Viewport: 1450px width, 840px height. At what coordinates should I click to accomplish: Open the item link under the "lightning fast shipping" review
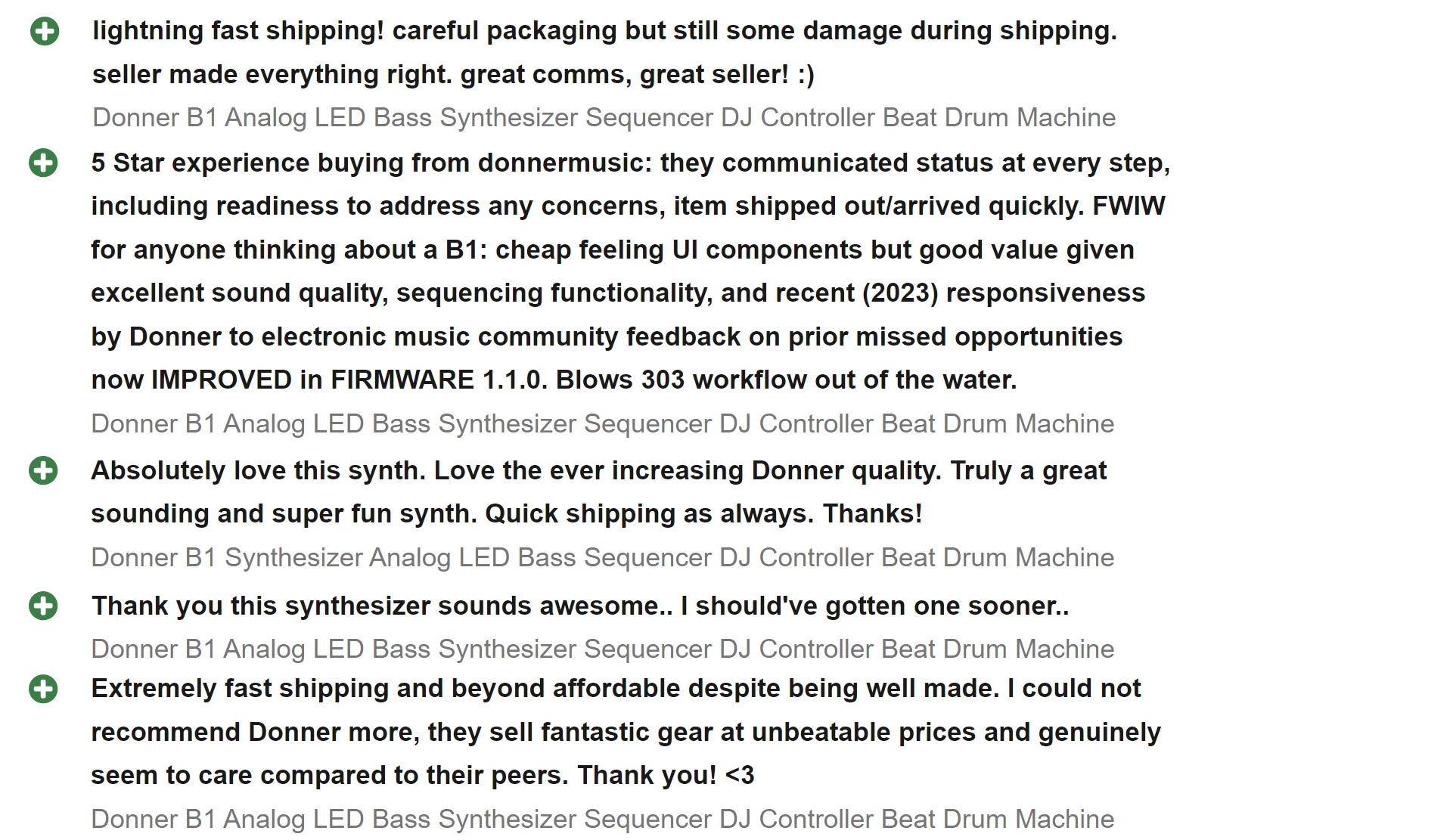click(604, 118)
